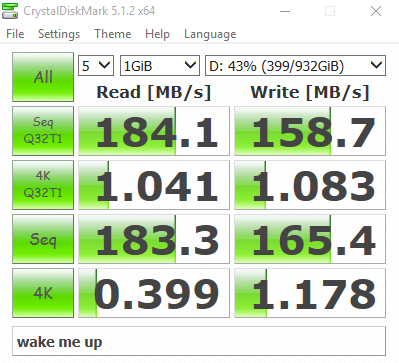The image size is (399, 363).
Task: Open the Language menu
Action: [x=210, y=34]
